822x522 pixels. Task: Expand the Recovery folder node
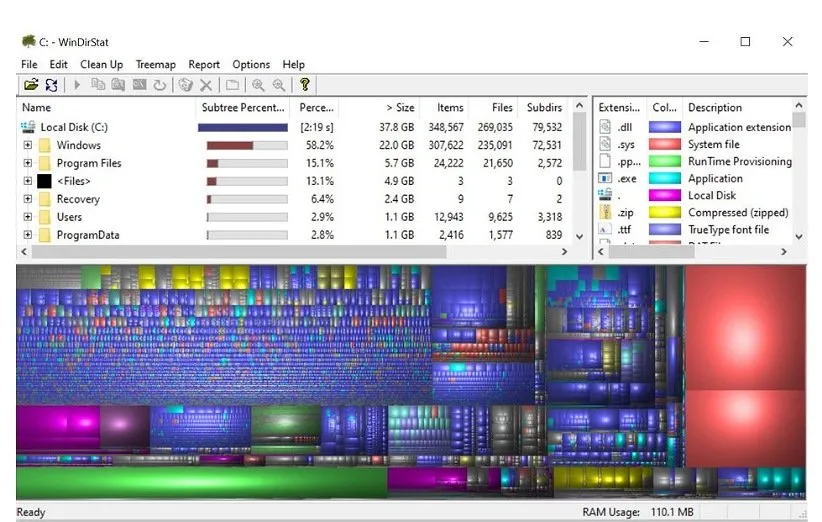28,199
